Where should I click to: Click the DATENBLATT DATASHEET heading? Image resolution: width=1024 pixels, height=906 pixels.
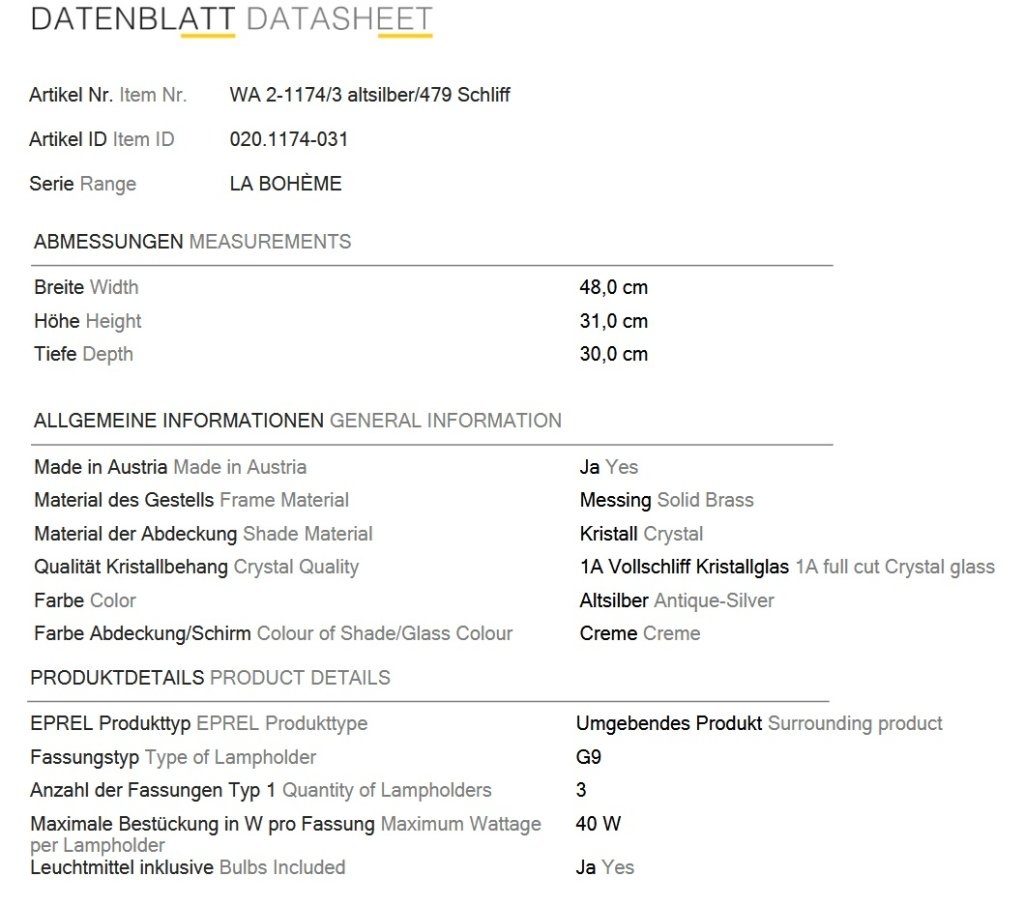pyautogui.click(x=231, y=20)
